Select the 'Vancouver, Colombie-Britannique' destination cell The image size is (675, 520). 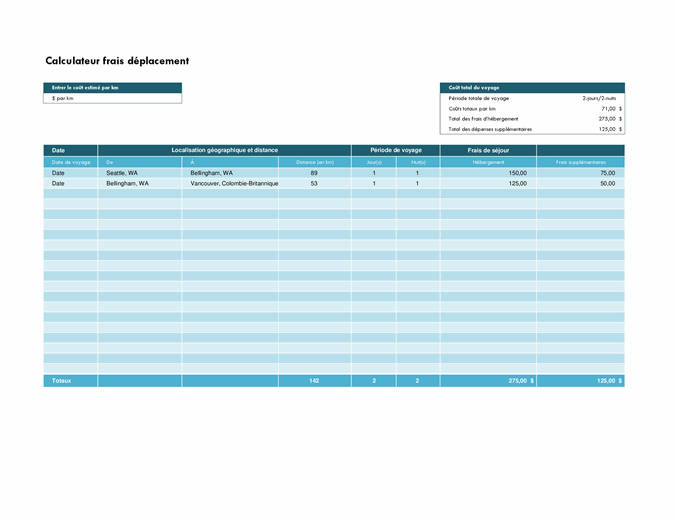[x=232, y=184]
